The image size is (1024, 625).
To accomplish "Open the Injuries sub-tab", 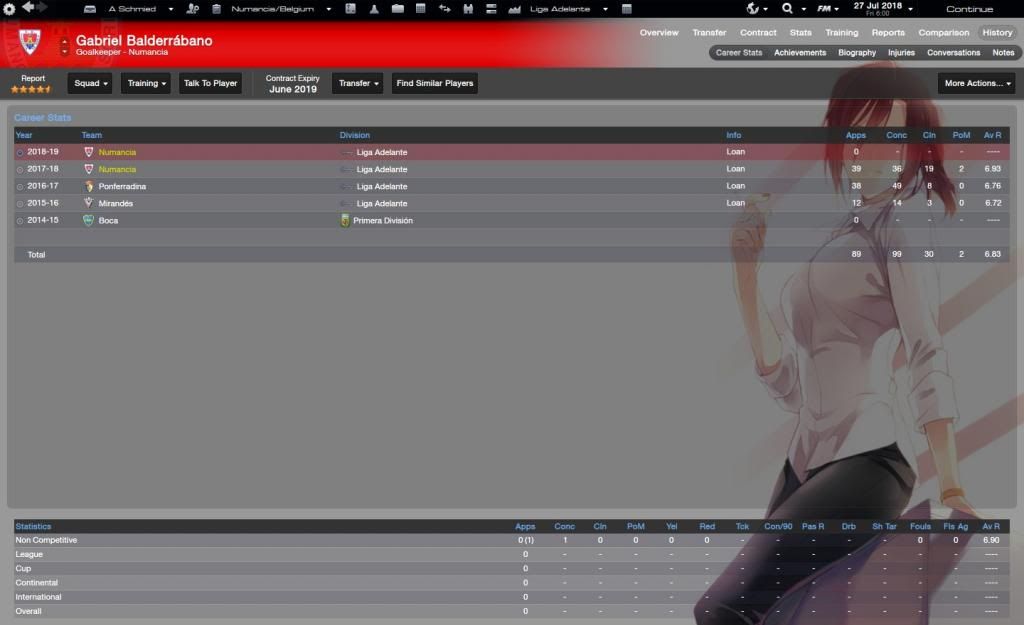I will coord(901,53).
